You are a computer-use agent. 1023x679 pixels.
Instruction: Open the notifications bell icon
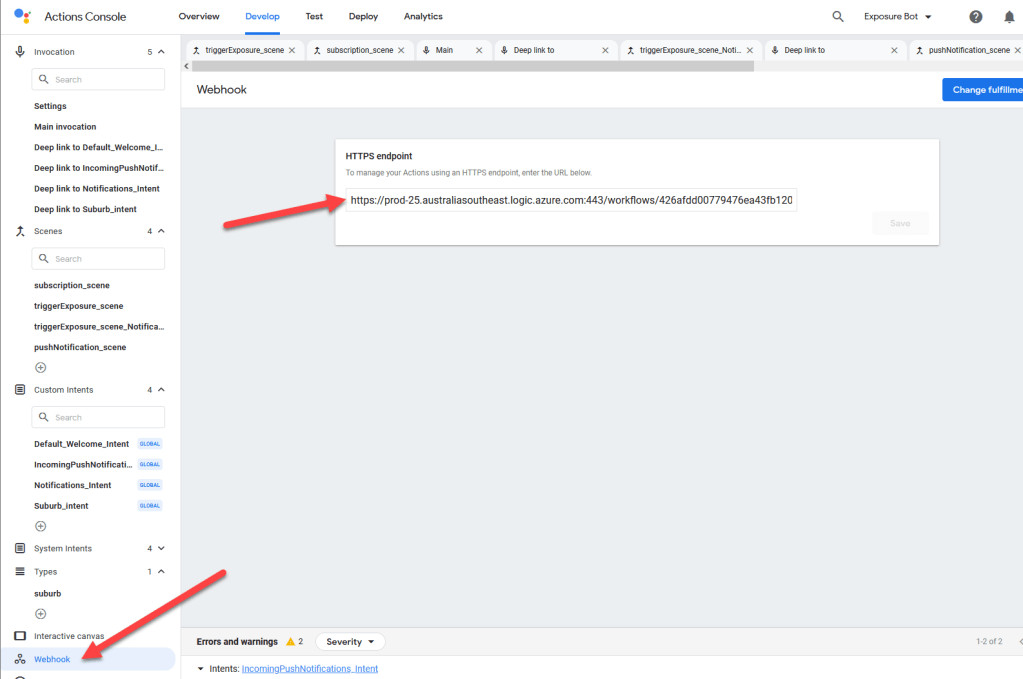1008,16
